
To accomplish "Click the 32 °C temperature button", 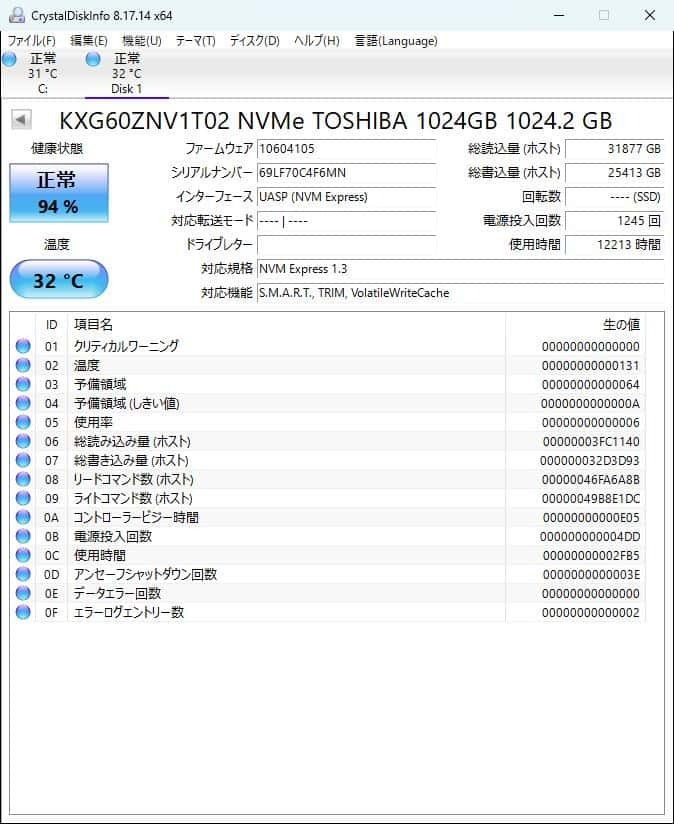I will [x=59, y=279].
